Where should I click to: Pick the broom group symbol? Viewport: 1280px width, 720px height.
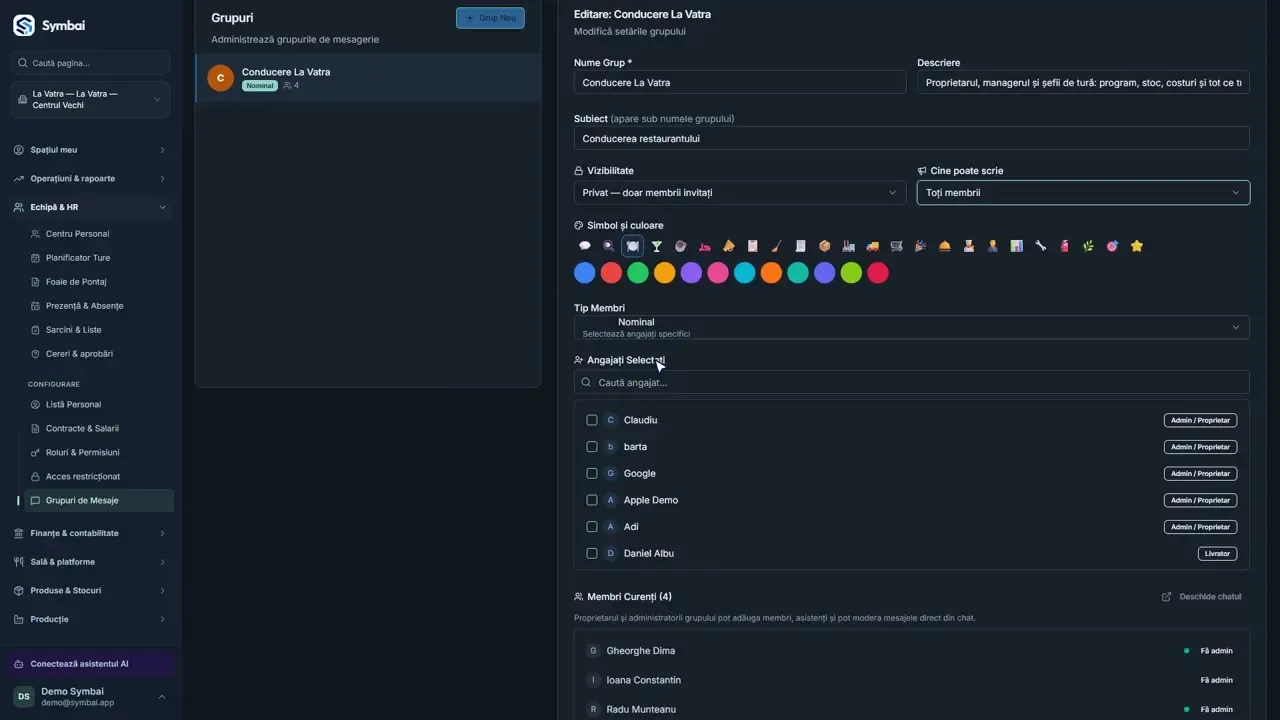[777, 246]
